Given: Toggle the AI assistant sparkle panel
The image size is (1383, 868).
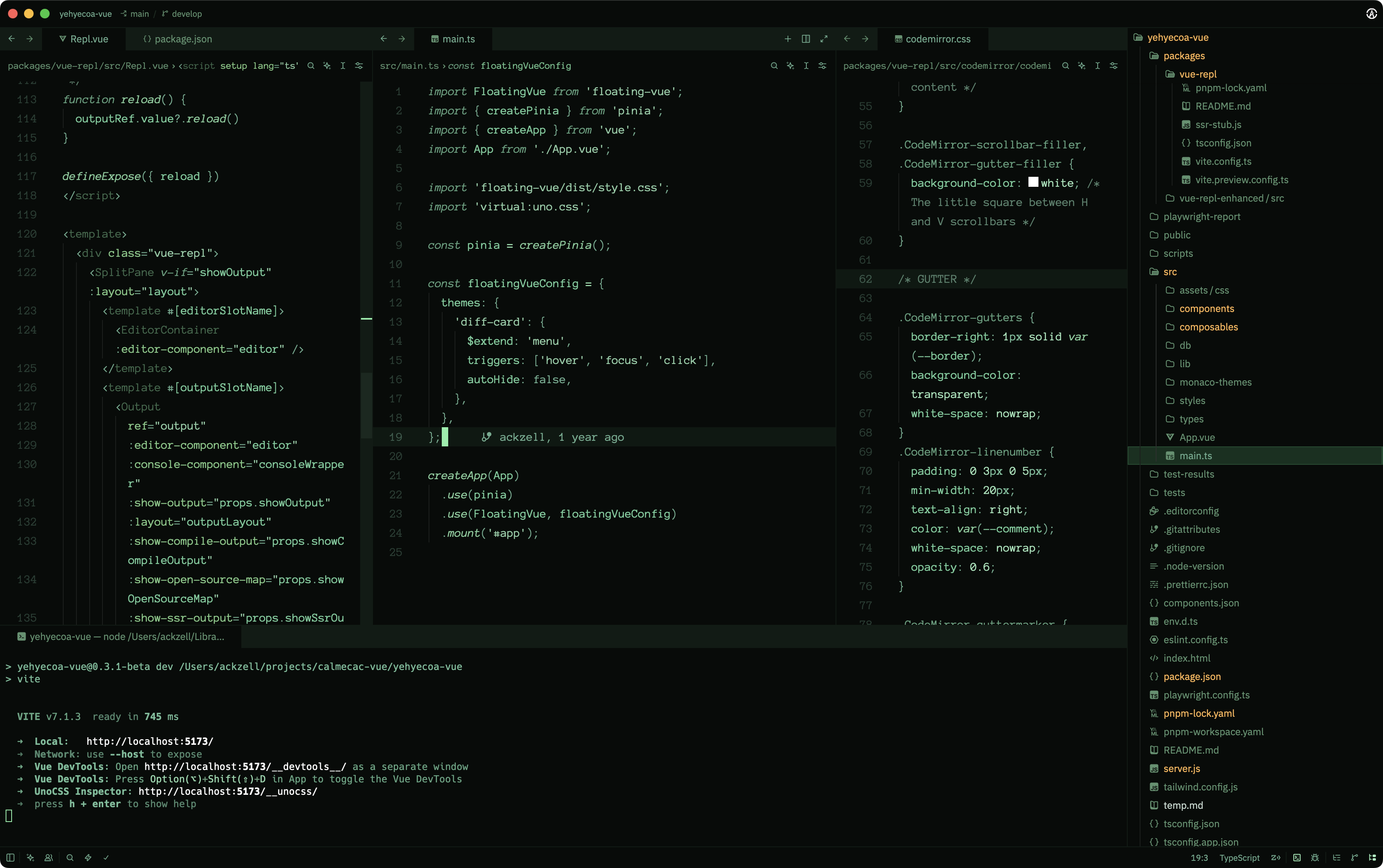Looking at the screenshot, I should pyautogui.click(x=30, y=858).
